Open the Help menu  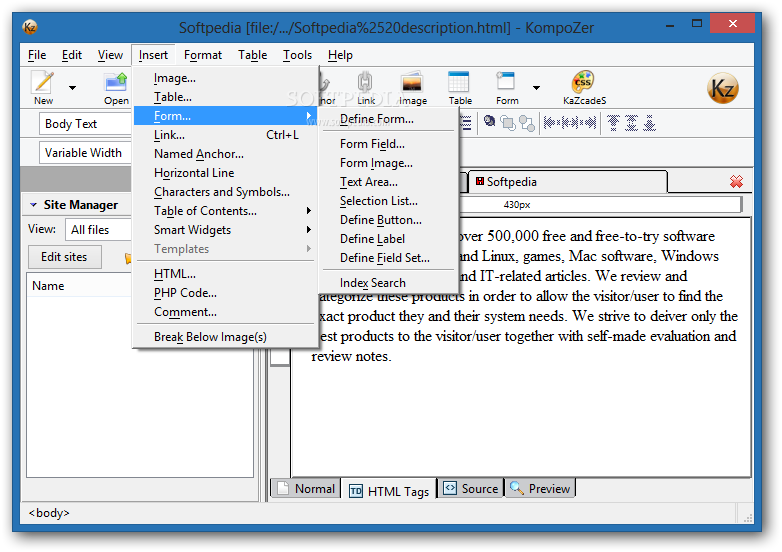340,55
